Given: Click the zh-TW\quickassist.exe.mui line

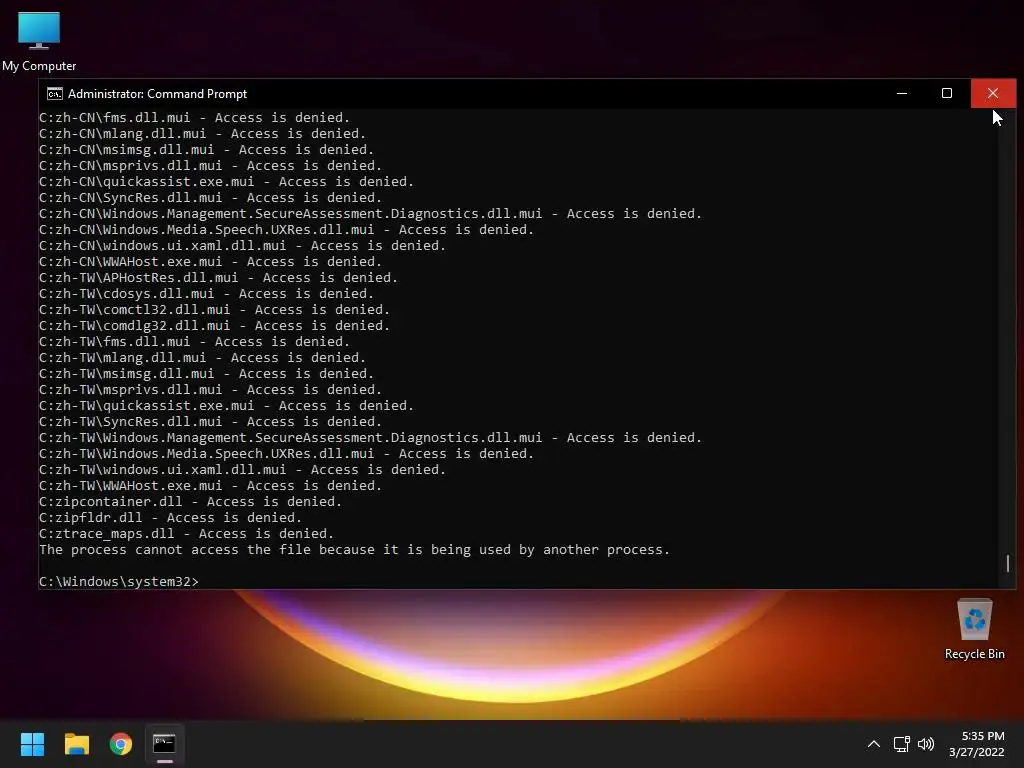Looking at the screenshot, I should (x=227, y=406).
